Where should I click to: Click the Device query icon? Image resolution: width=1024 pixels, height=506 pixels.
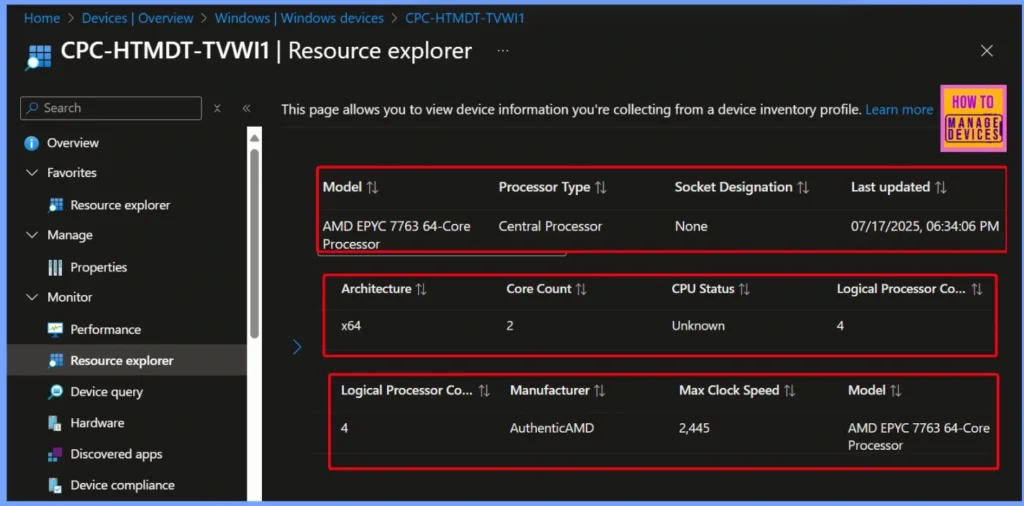click(x=56, y=392)
